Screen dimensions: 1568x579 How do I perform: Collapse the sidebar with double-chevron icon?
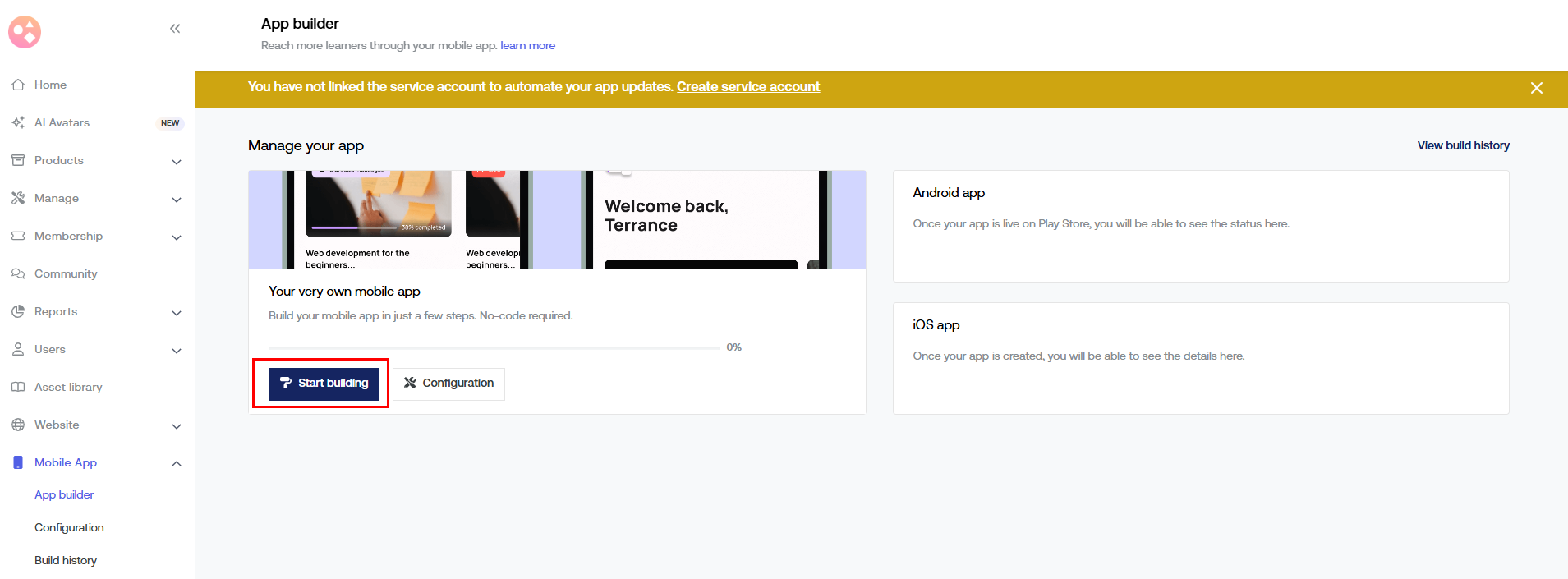coord(175,29)
